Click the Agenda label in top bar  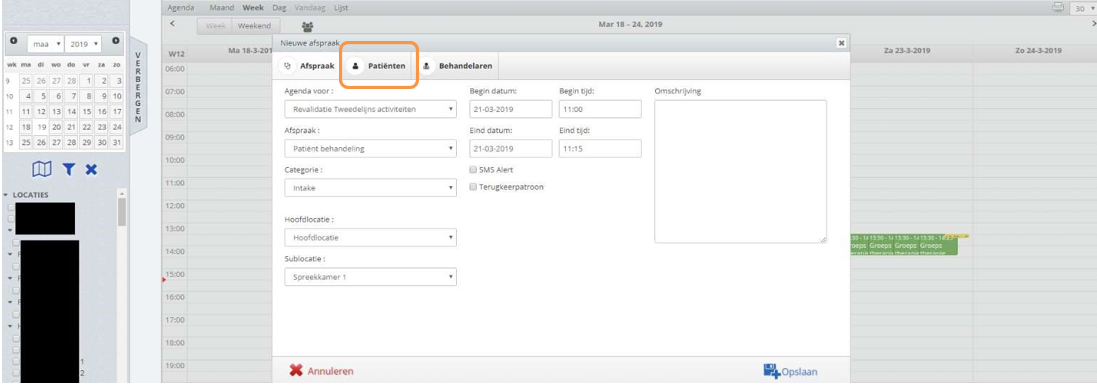click(181, 8)
